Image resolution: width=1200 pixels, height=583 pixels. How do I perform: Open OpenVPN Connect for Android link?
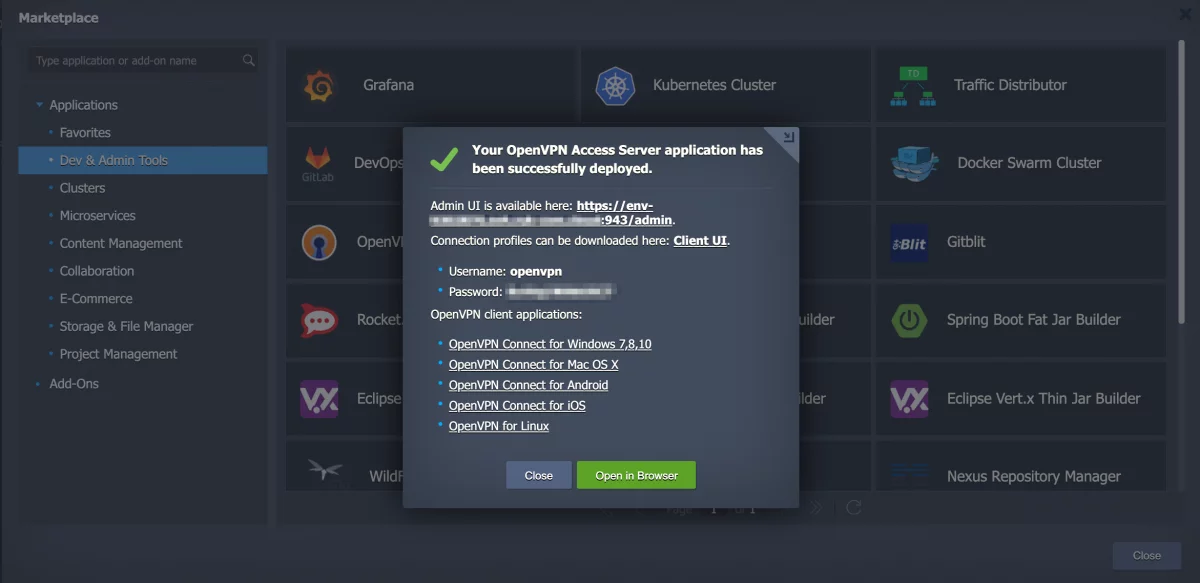[x=528, y=385]
